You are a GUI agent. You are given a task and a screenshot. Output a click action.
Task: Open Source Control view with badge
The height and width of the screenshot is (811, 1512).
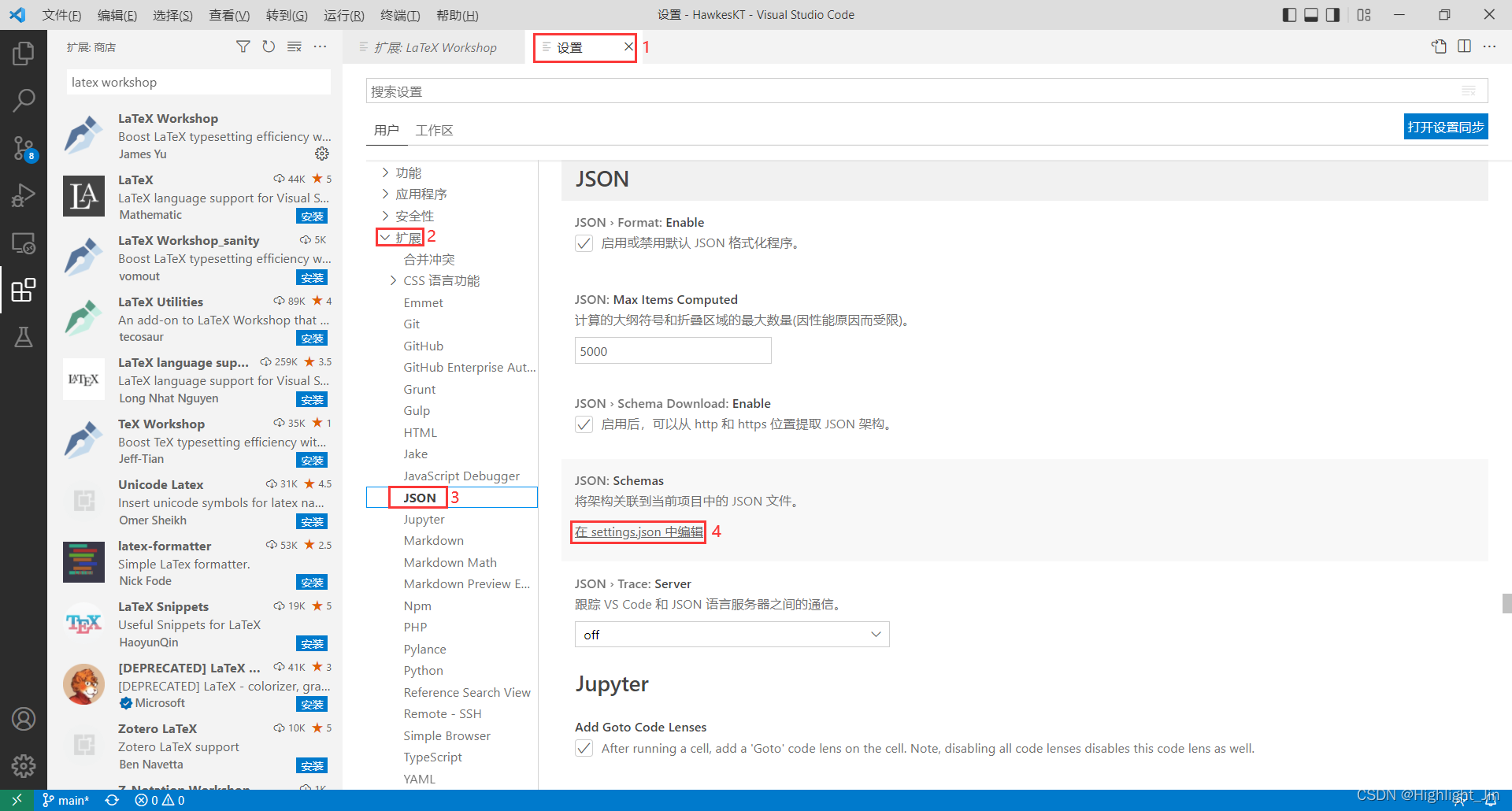[24, 147]
